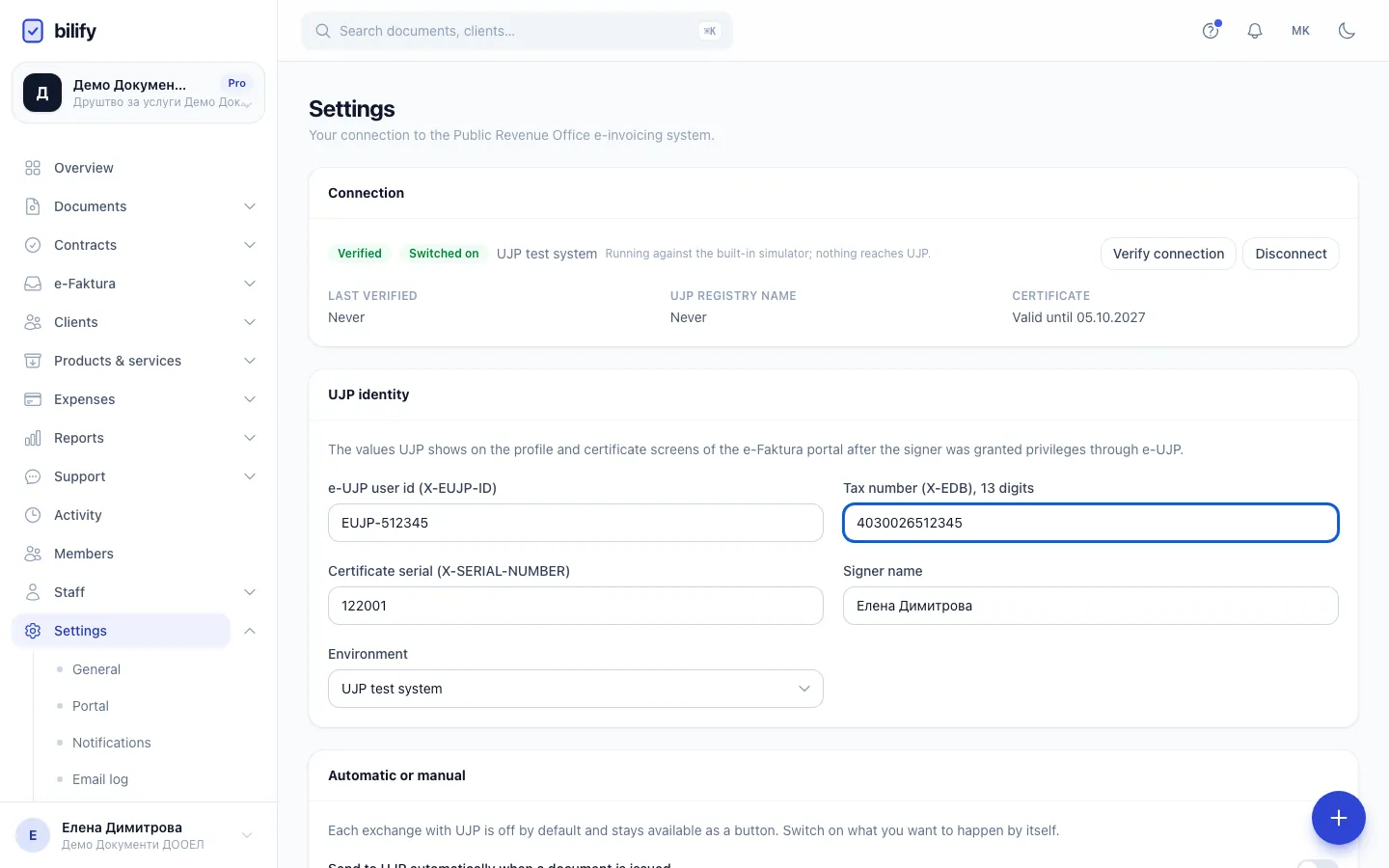
Task: Open the Environment dropdown
Action: click(x=576, y=689)
